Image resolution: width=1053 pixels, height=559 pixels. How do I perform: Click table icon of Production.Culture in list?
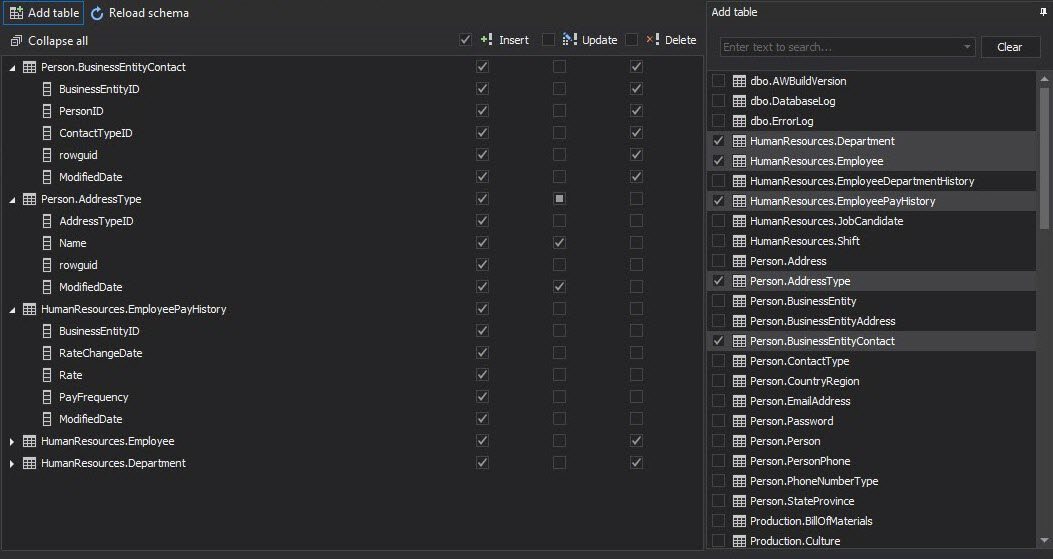coord(739,541)
